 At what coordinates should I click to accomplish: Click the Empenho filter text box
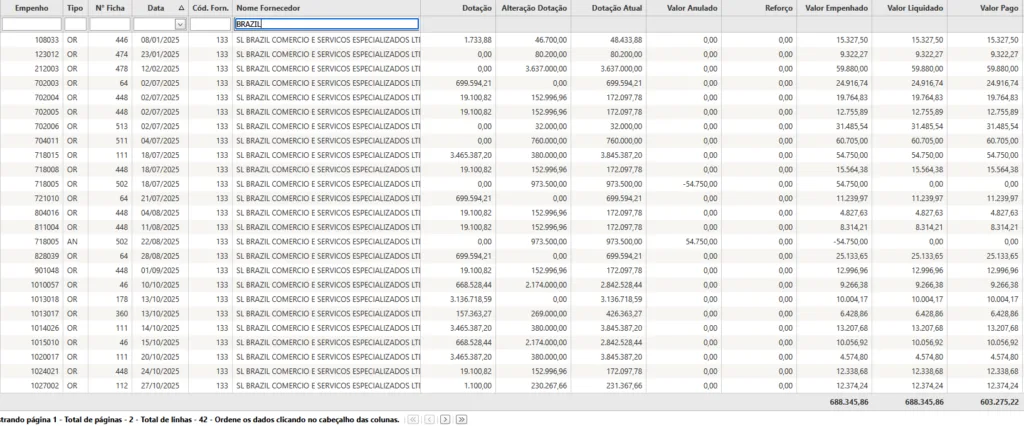31,24
